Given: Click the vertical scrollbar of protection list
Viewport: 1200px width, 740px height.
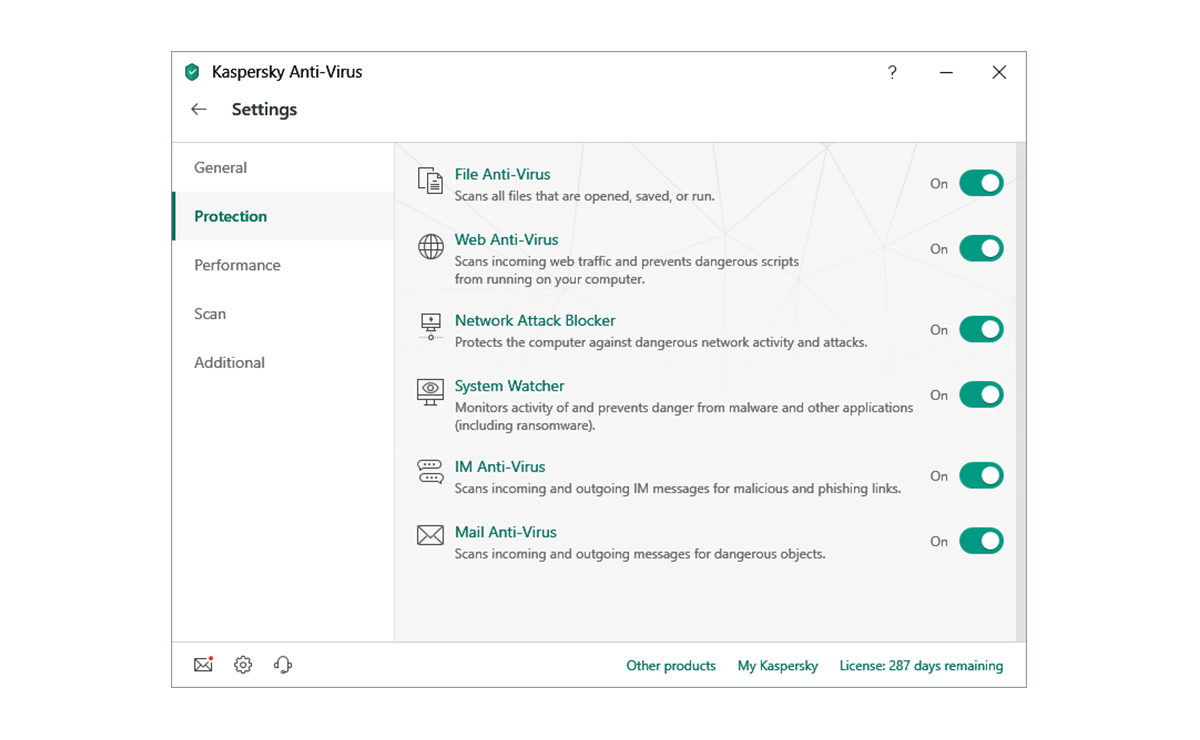Looking at the screenshot, I should pos(1020,390).
